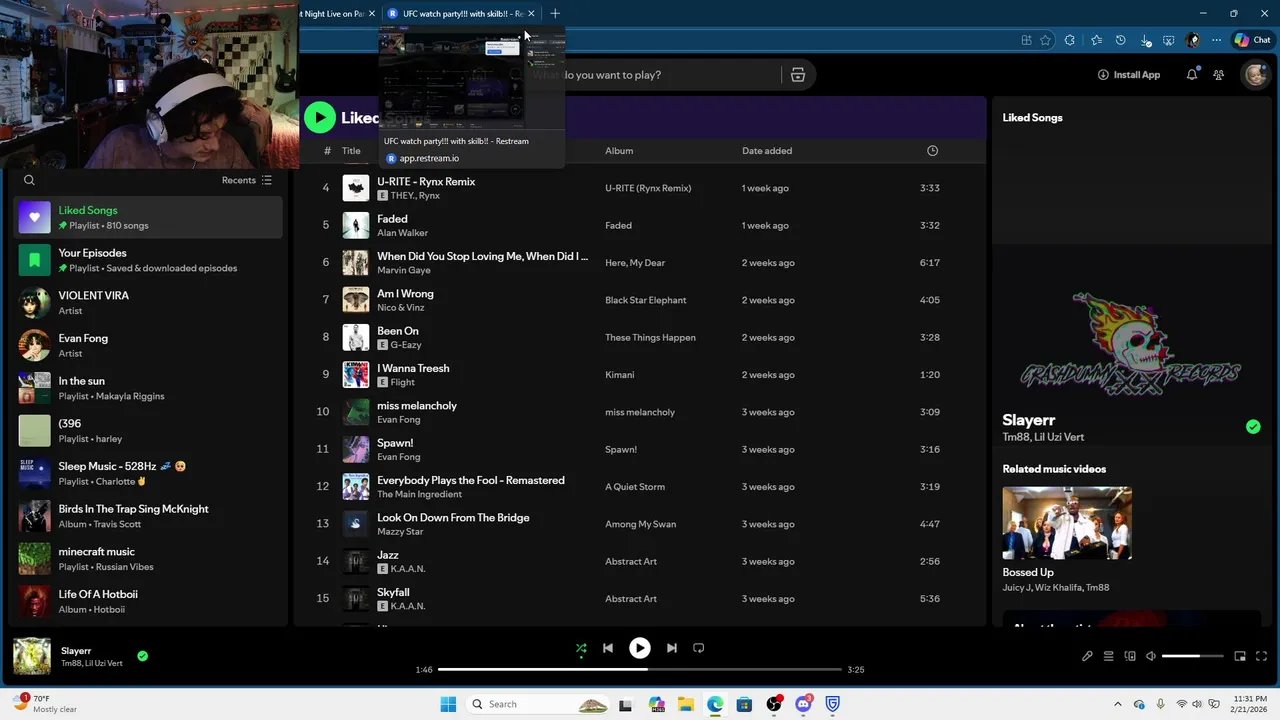Open In the sun playlist
Viewport: 1280px width, 720px height.
tap(148, 388)
